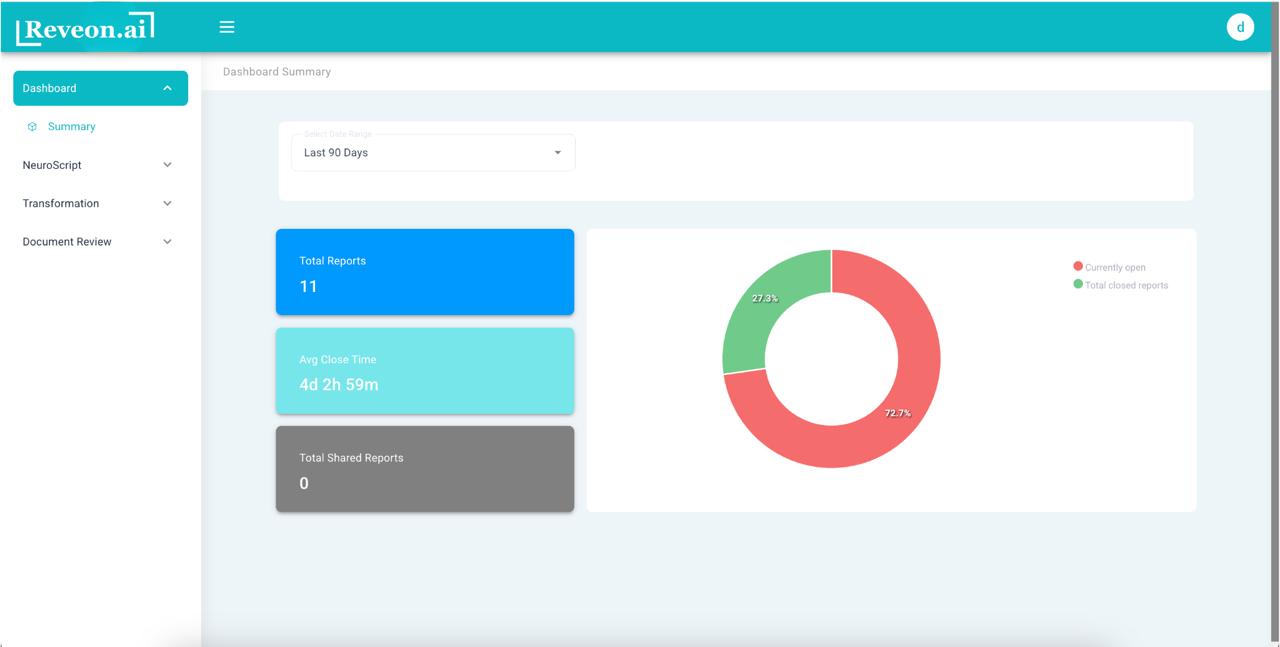Expand the NeuroScript section chevron
Screen dimensions: 1280x647
pyautogui.click(x=167, y=165)
